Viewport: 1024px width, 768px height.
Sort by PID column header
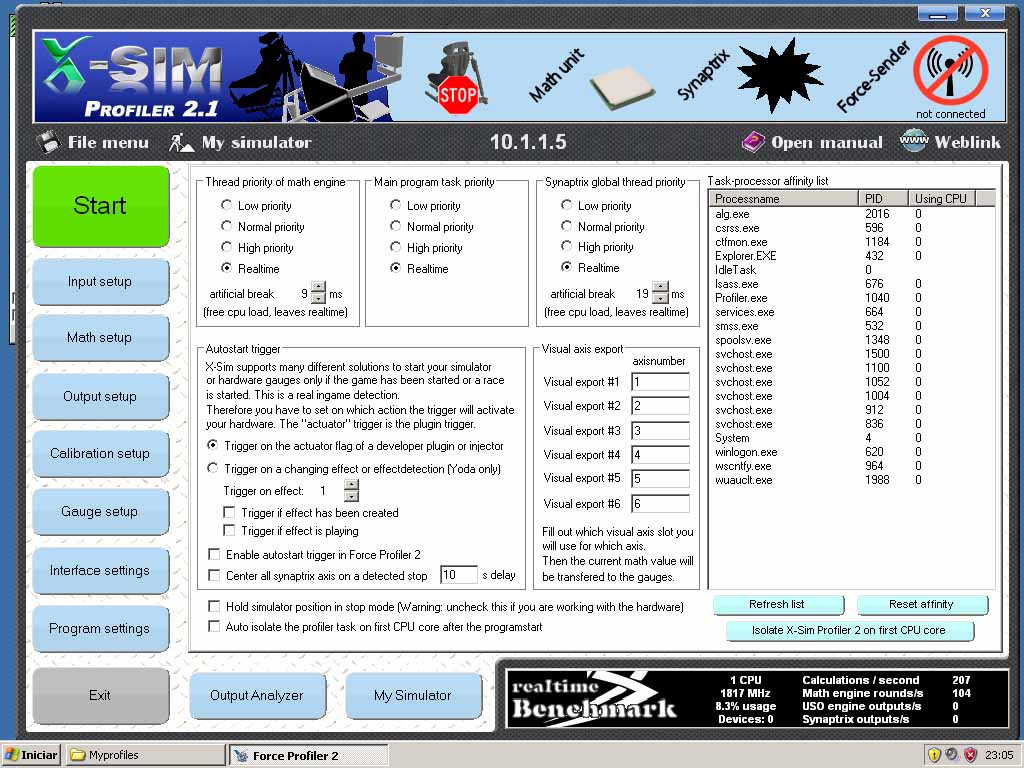tap(883, 199)
